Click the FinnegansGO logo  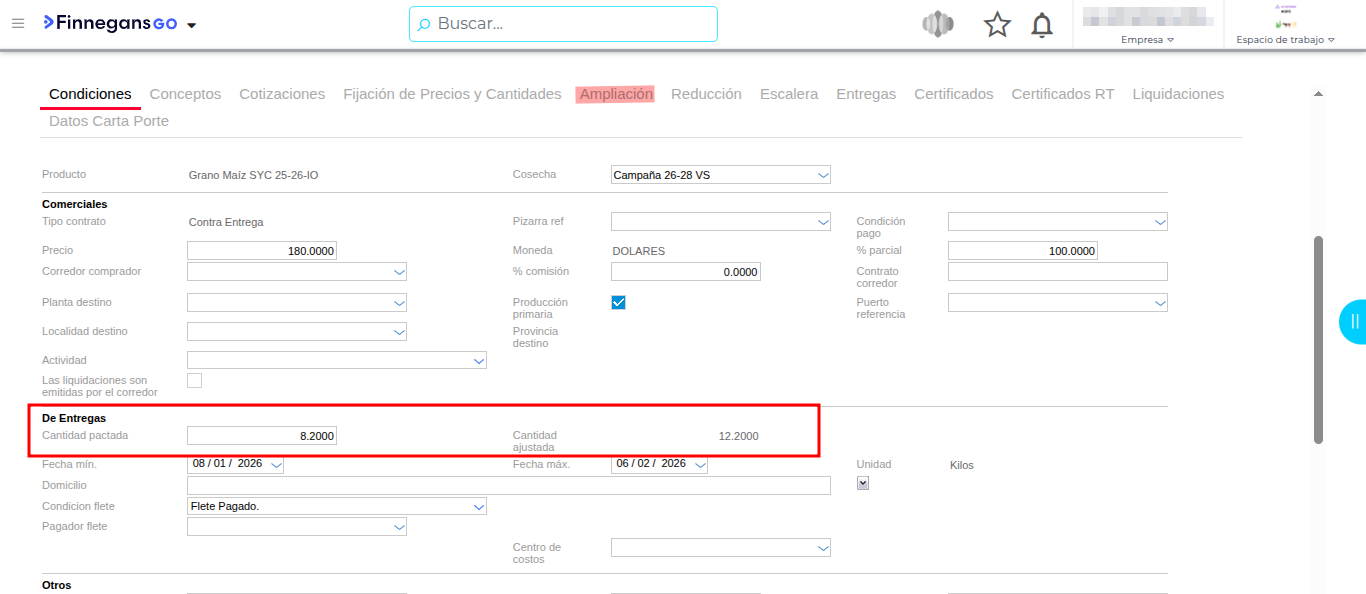(110, 23)
